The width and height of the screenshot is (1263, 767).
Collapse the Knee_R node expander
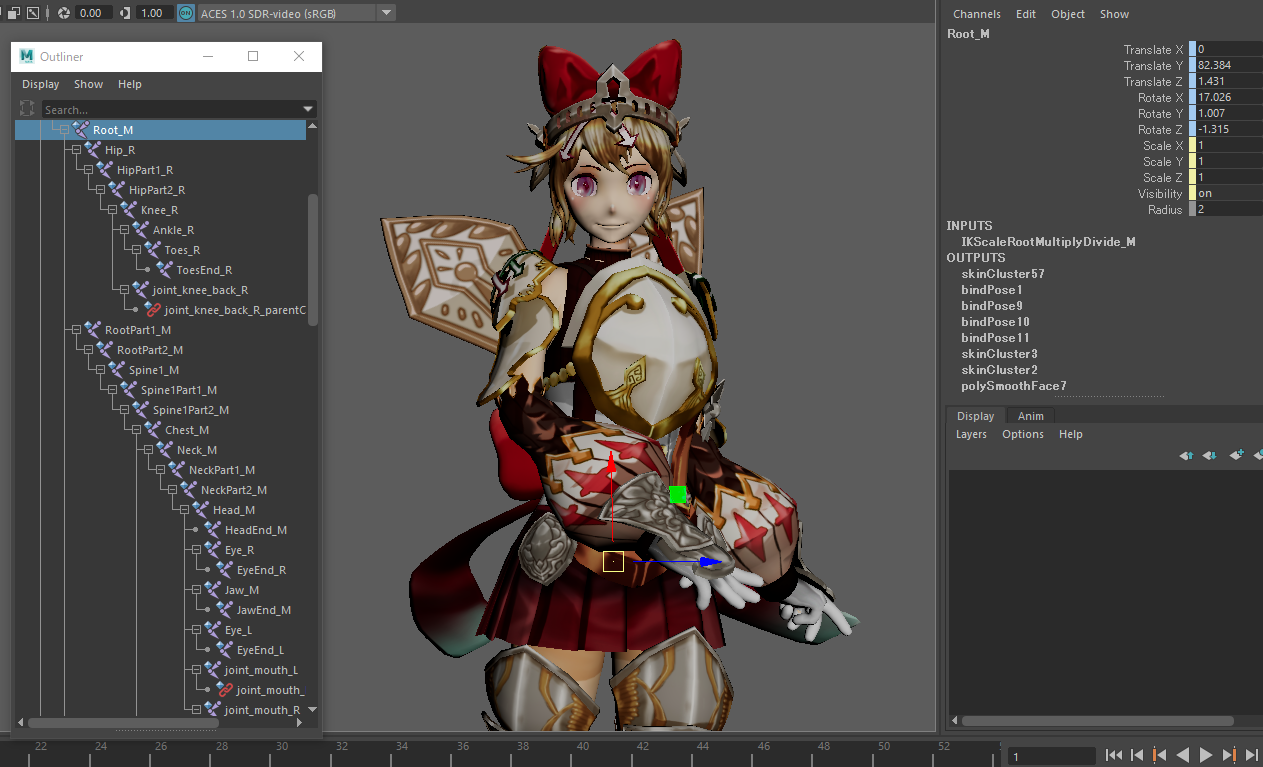click(112, 210)
